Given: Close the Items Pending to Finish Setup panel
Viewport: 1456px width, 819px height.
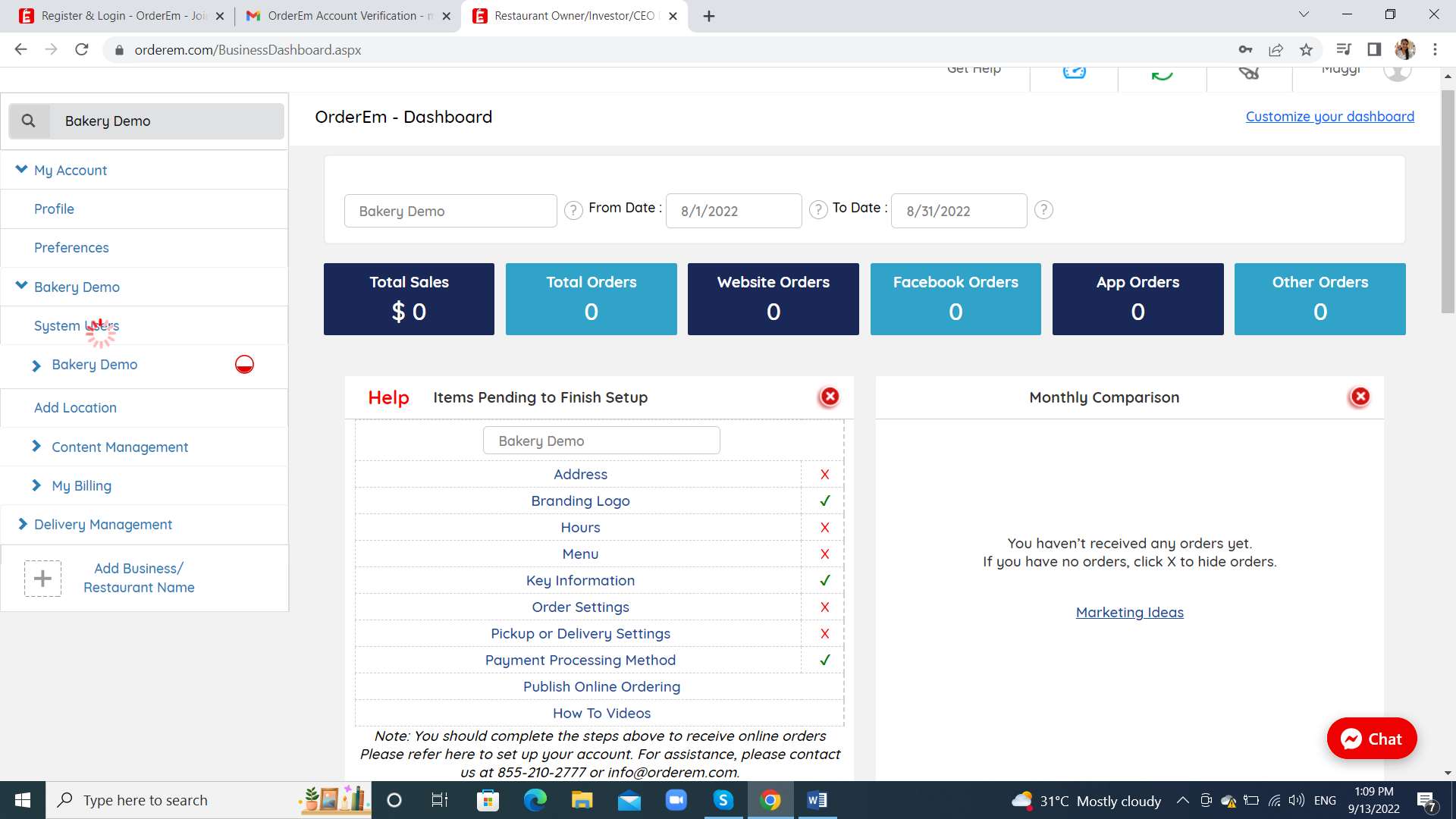Looking at the screenshot, I should coord(830,397).
